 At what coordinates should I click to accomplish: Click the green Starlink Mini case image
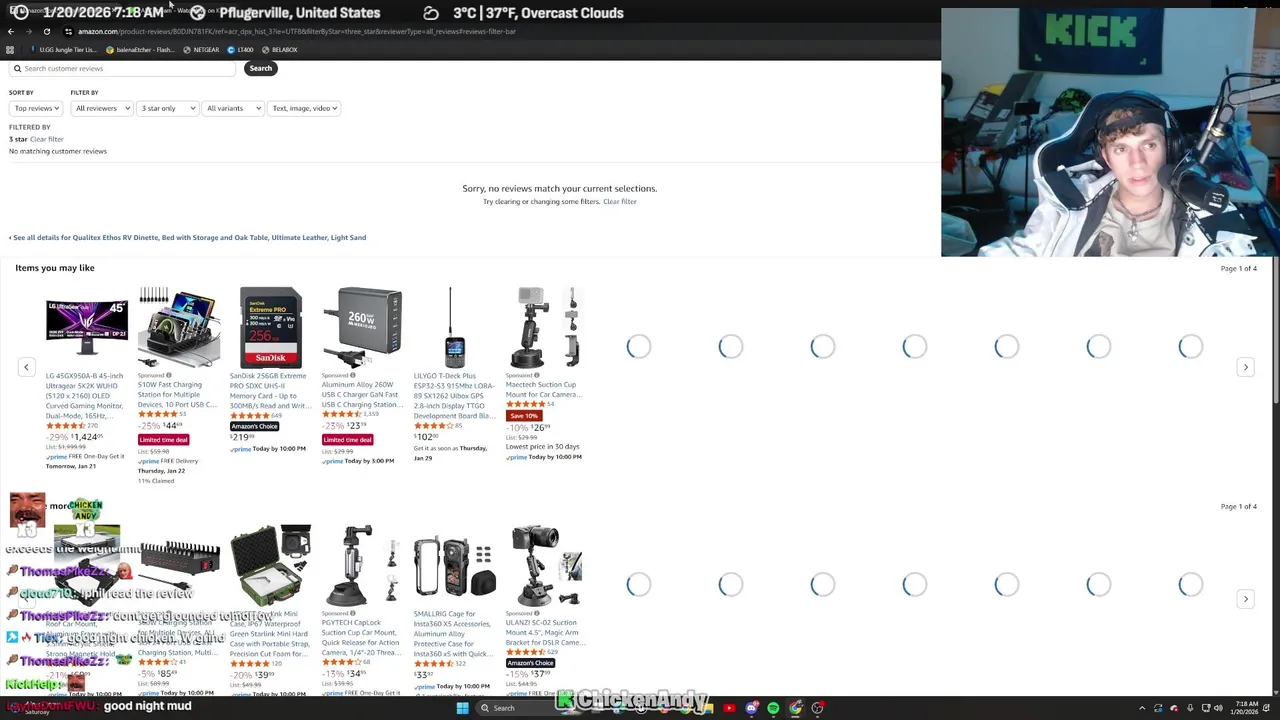click(x=270, y=566)
